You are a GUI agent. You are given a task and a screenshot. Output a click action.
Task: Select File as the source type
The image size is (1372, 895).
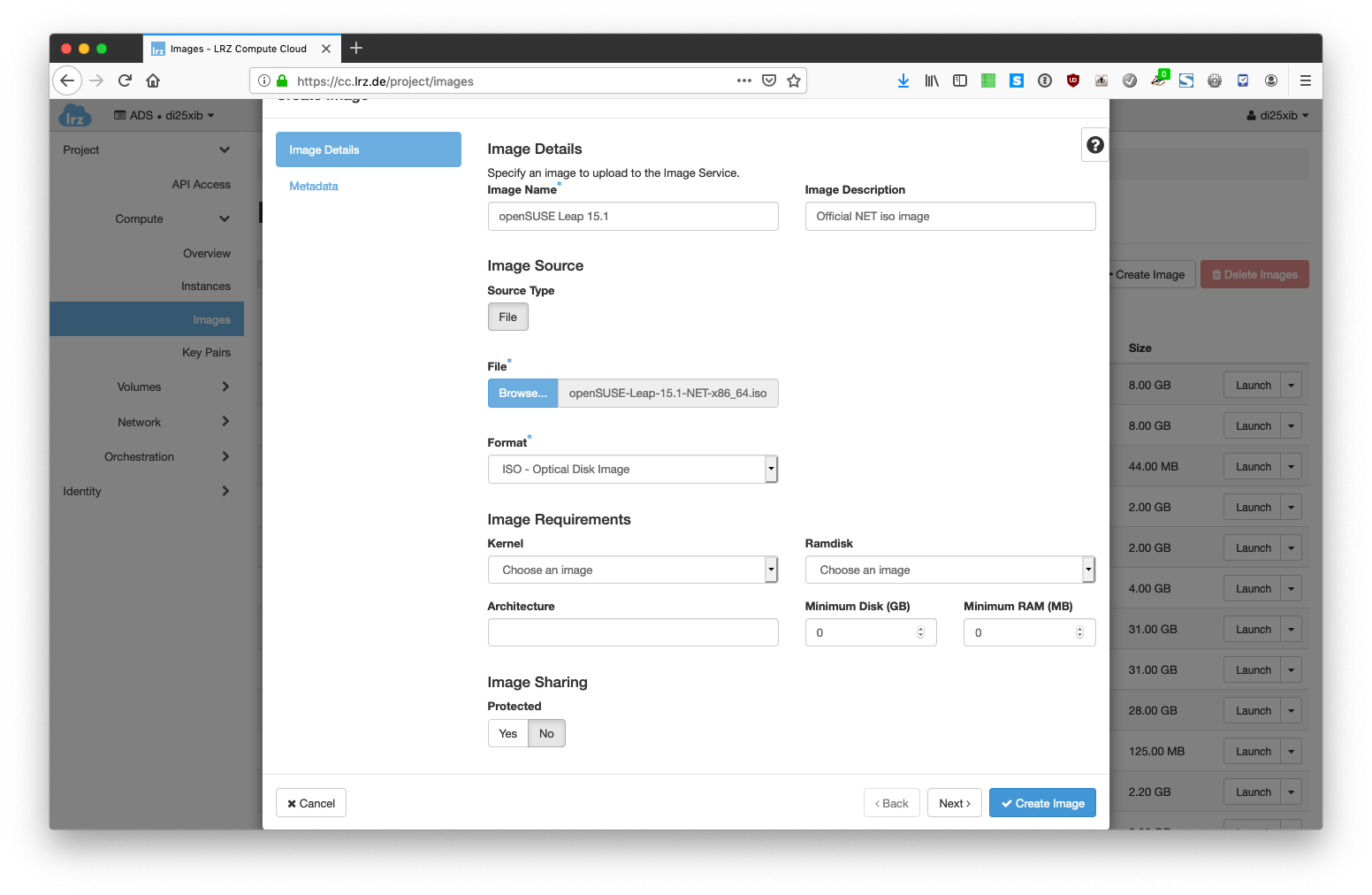[507, 317]
